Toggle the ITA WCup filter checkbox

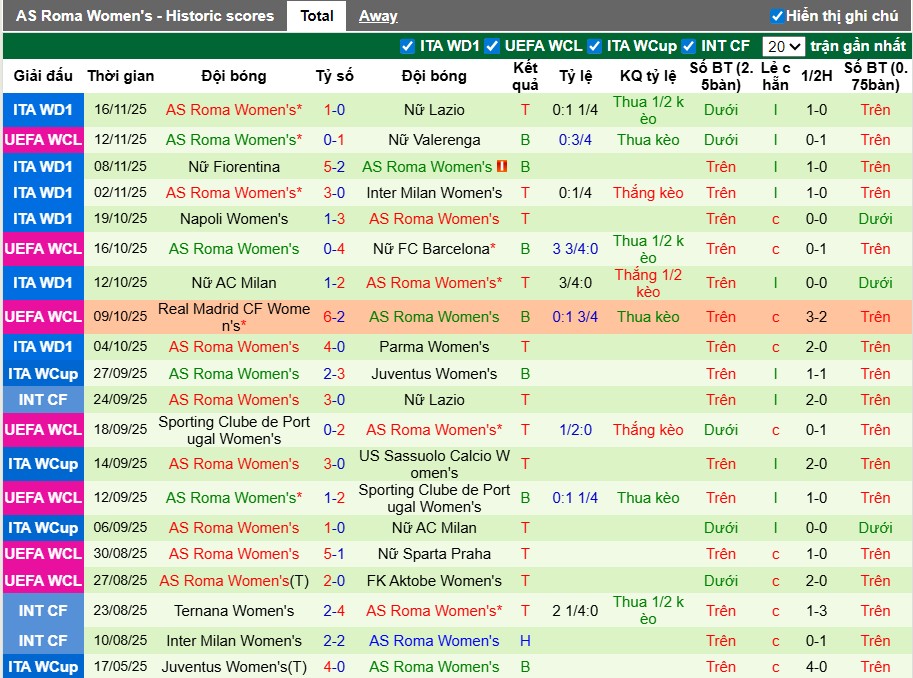click(x=594, y=46)
